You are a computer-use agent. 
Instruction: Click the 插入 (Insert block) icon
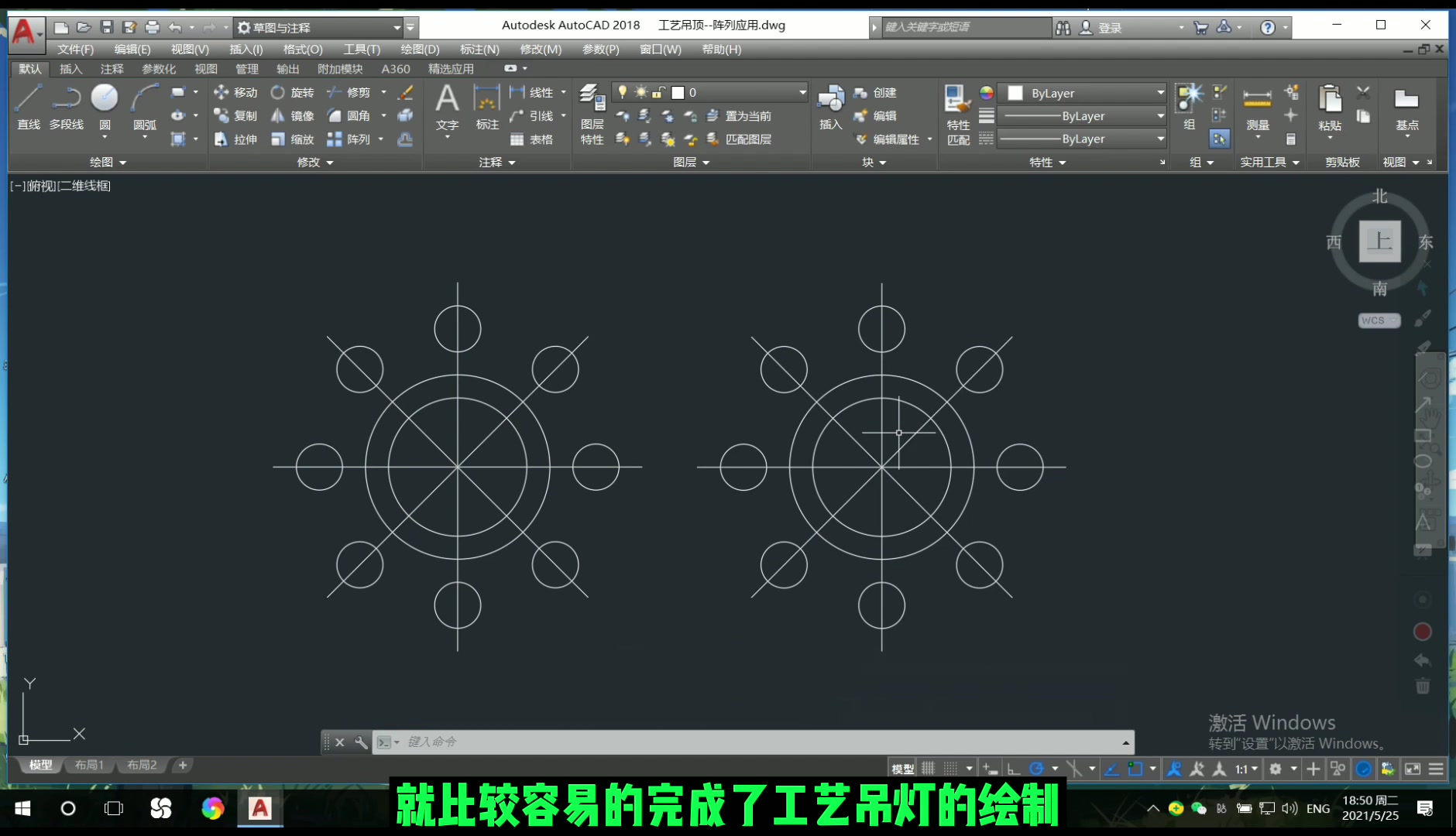[x=829, y=104]
